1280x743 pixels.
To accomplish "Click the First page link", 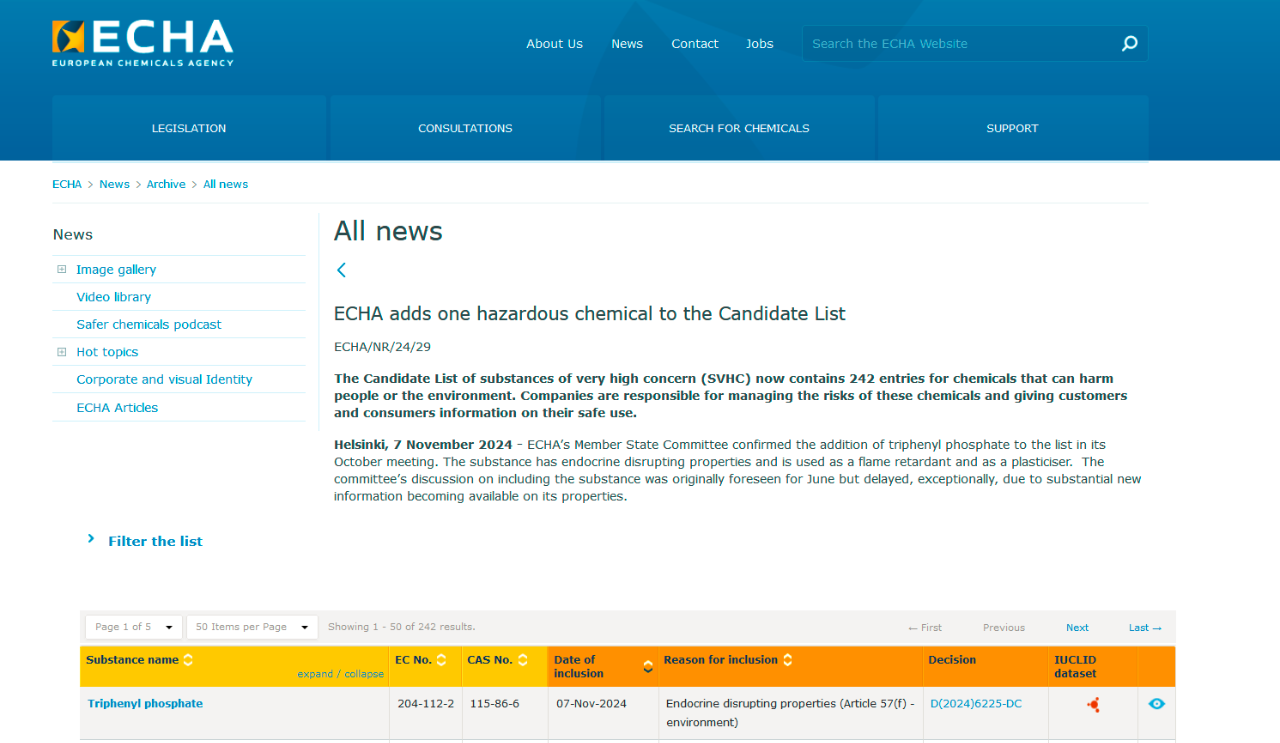I will tap(925, 628).
